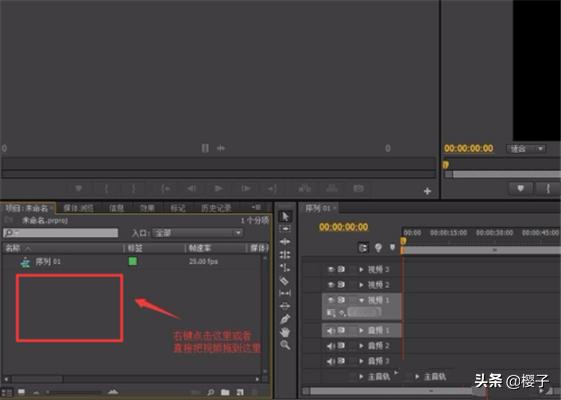561x400 pixels.
Task: Switch Project panel to list view
Action: pyautogui.click(x=6, y=392)
